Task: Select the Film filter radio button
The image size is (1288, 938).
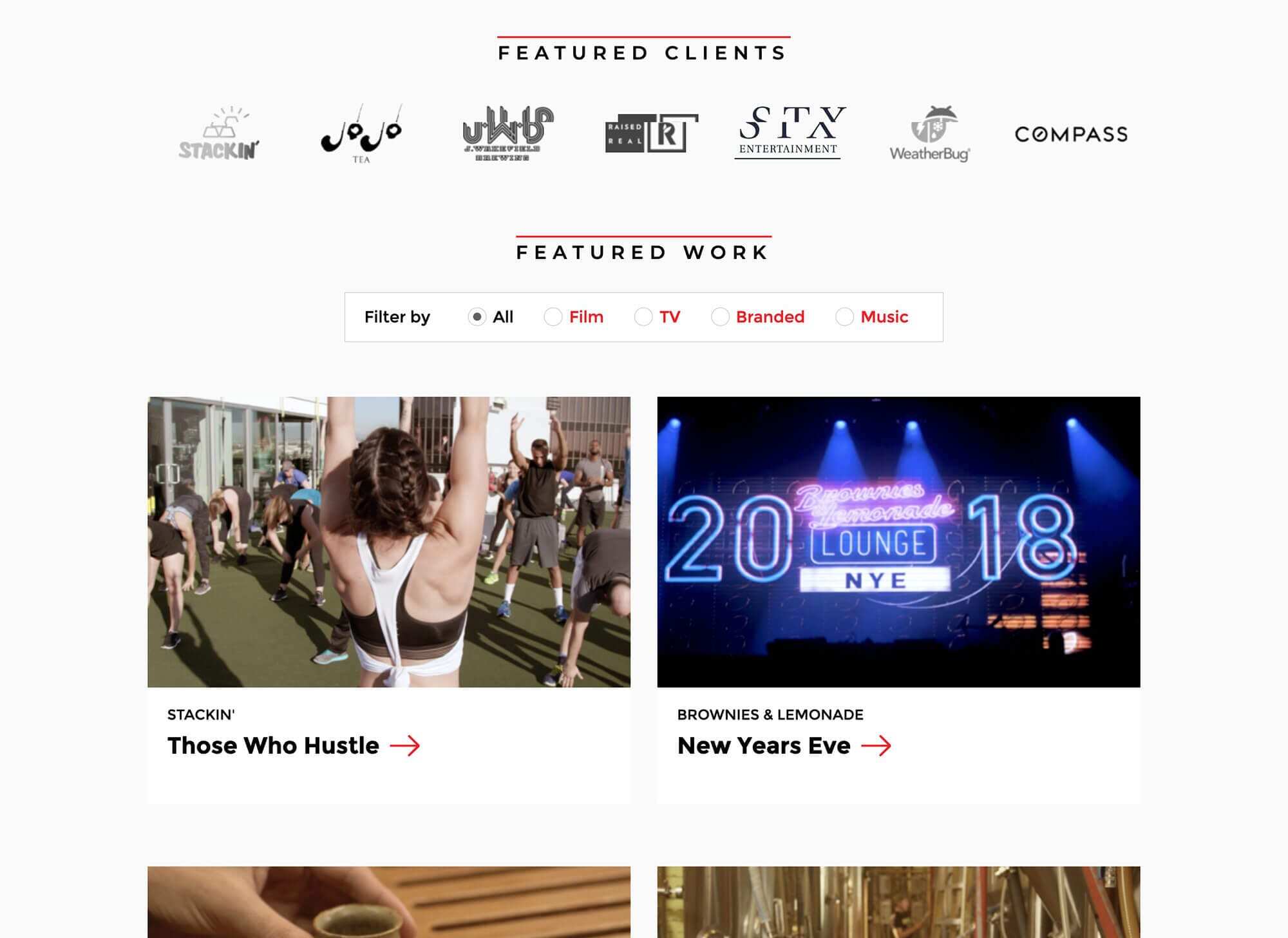Action: click(553, 317)
